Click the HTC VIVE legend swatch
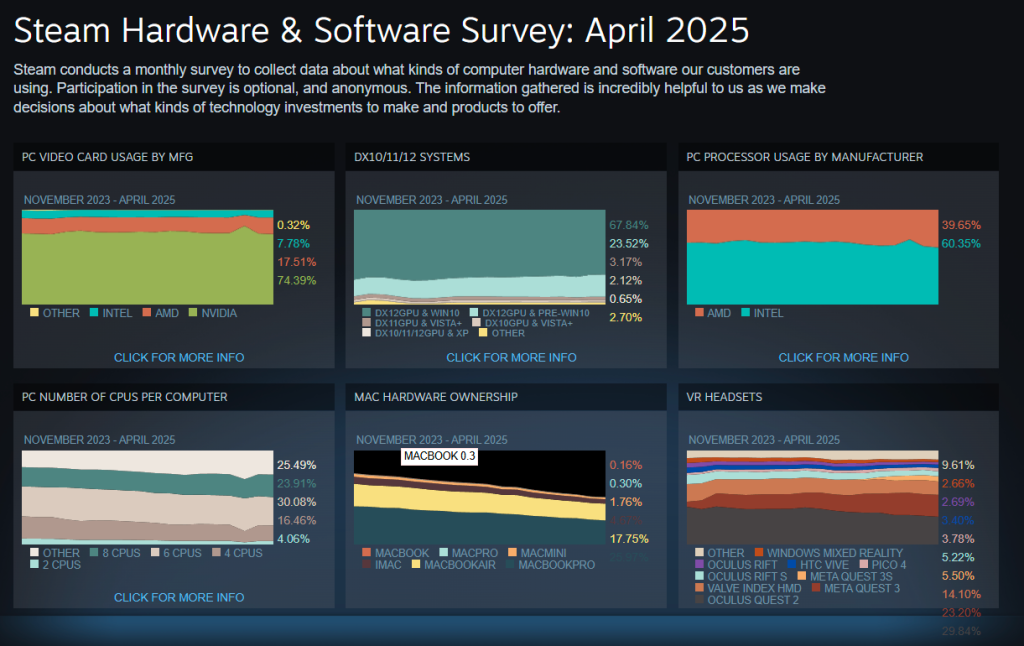Viewport: 1024px width, 646px height. tap(792, 564)
